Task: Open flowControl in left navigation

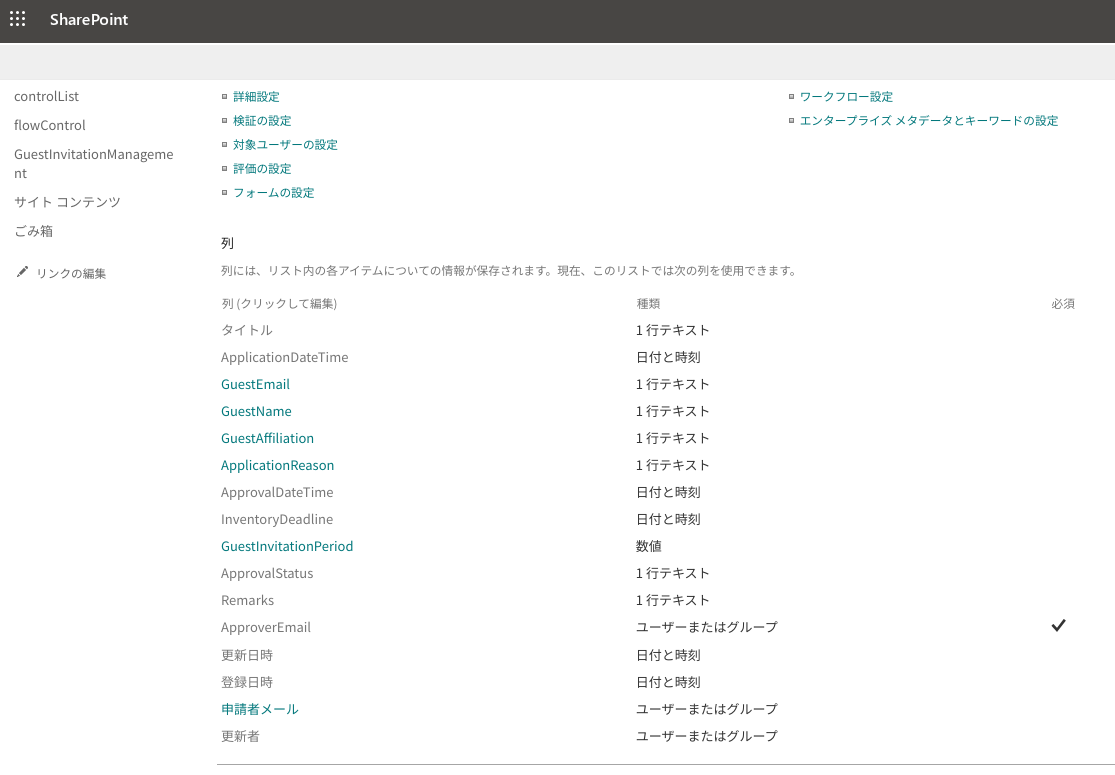Action: pos(50,126)
